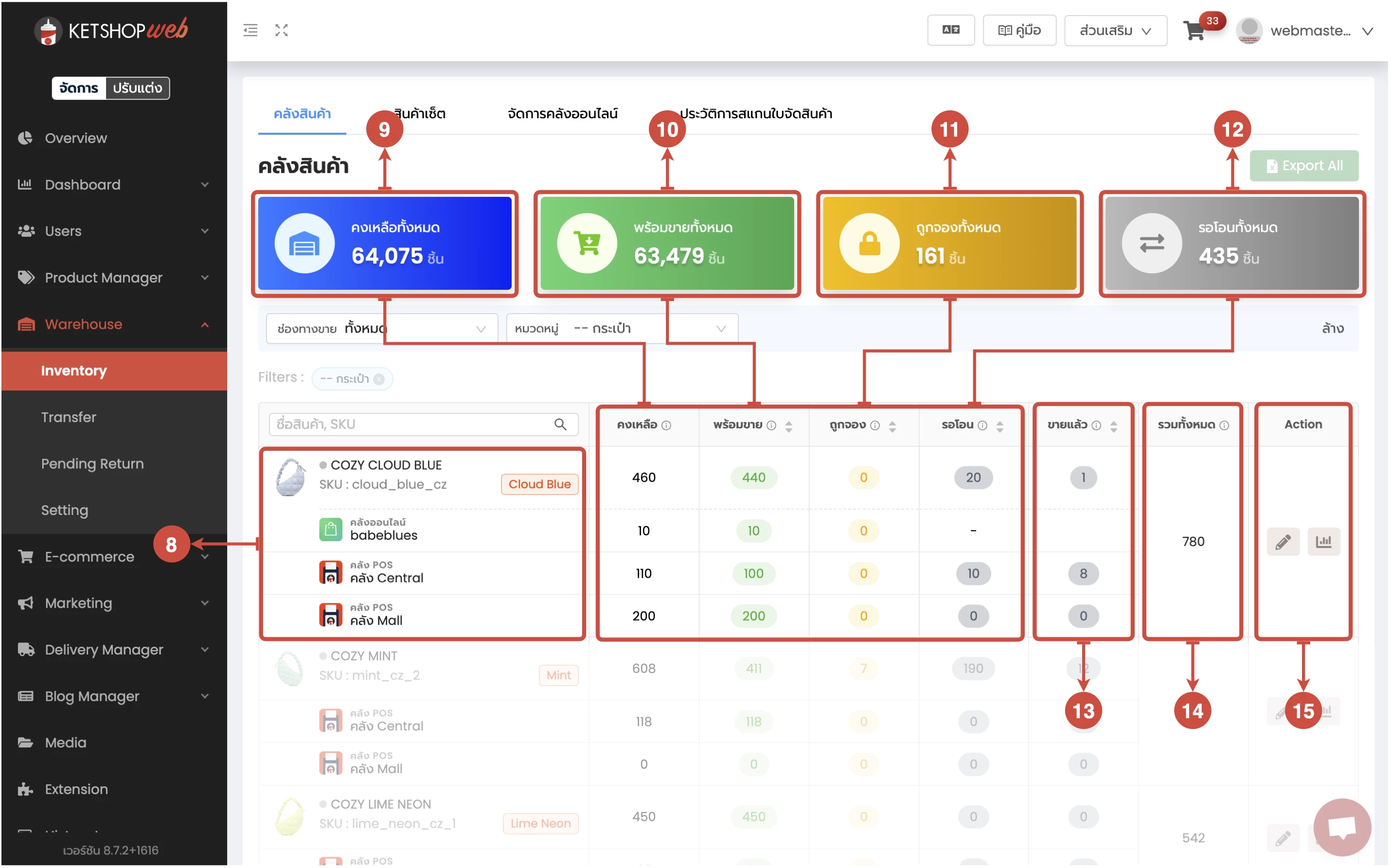This screenshot has height=868, width=1391.
Task: Switch to the จัดการคลังออนไลน์ tab
Action: [563, 114]
